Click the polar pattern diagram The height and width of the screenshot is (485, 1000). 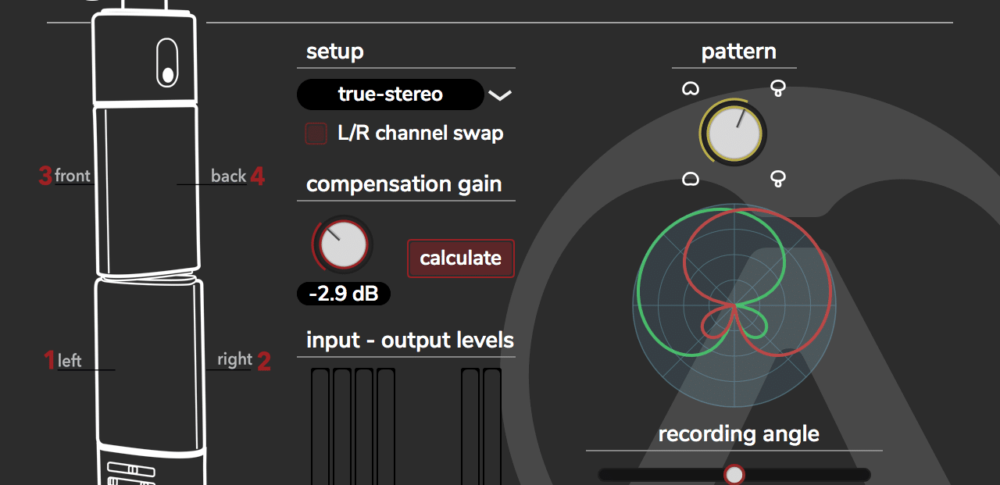tap(734, 304)
